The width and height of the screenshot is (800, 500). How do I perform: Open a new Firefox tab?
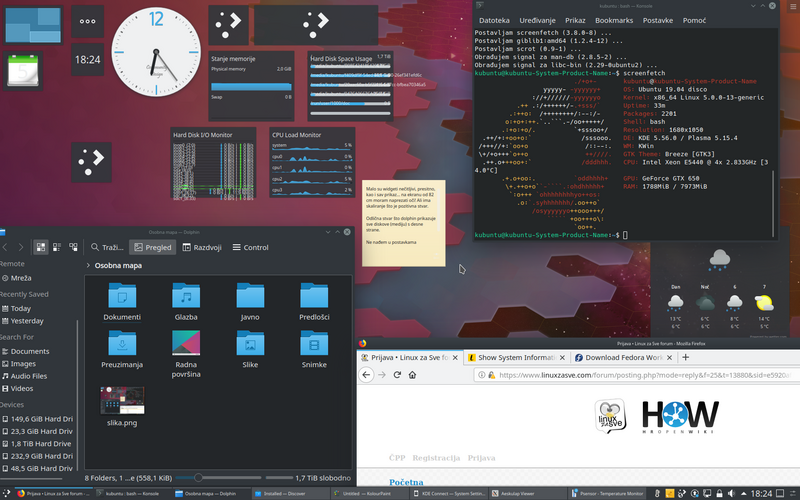coord(685,357)
